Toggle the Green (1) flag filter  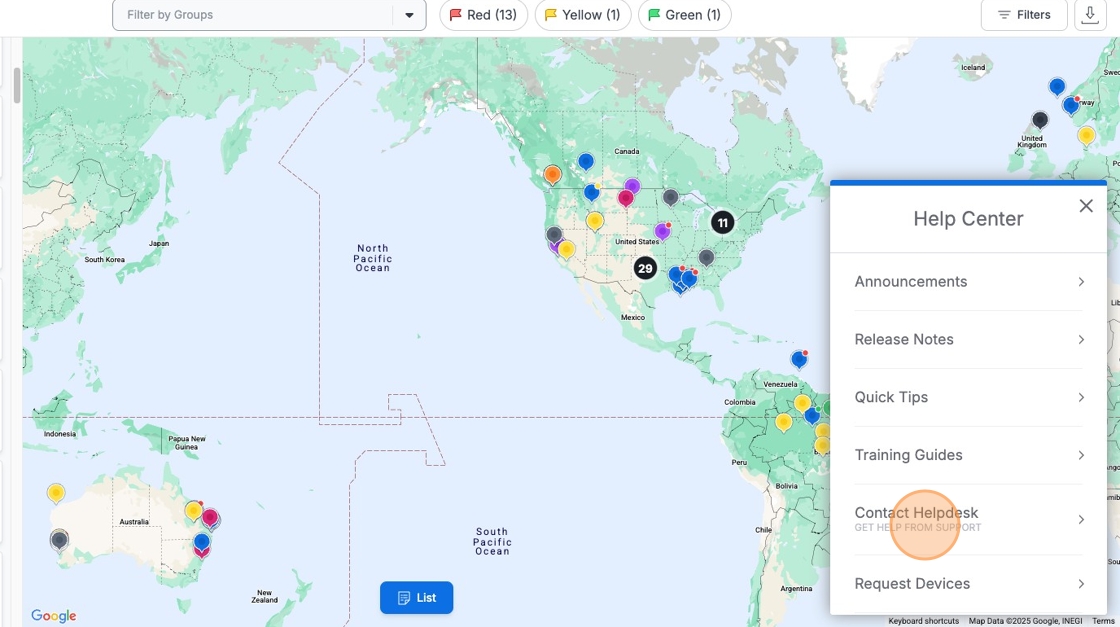click(684, 15)
